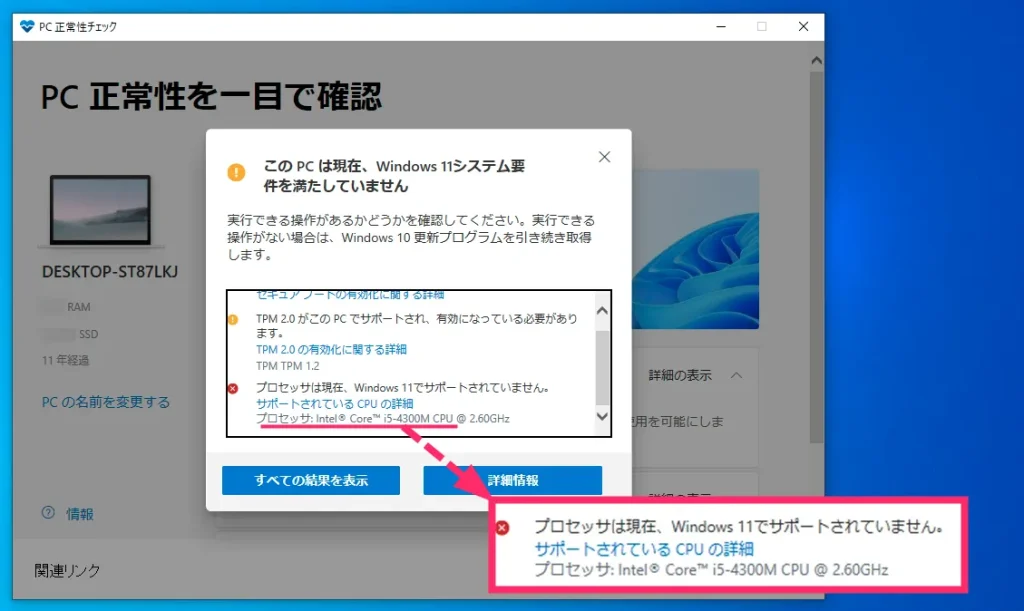Image resolution: width=1024 pixels, height=611 pixels.
Task: Click the orange warning icon beside TPM 2.0 message
Action: tap(233, 320)
